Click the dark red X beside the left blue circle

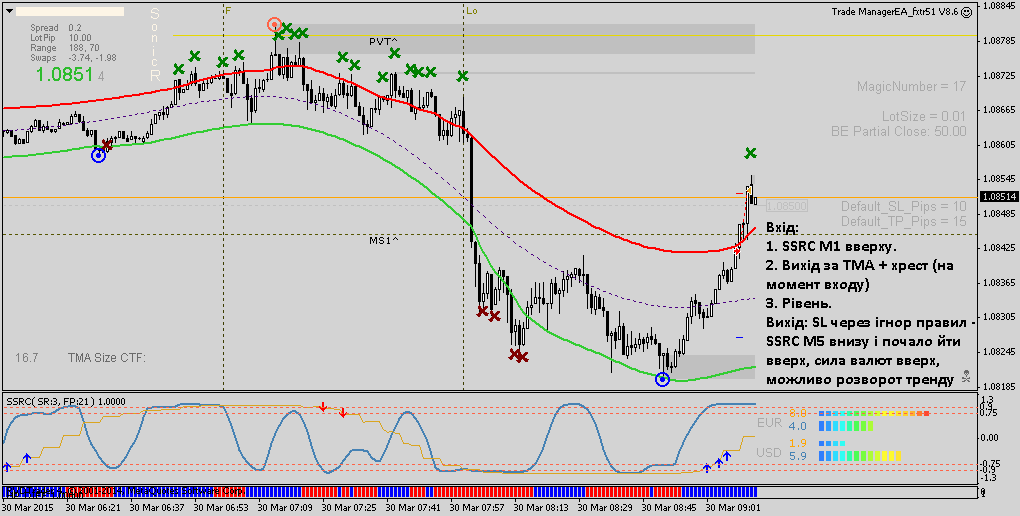coord(107,144)
